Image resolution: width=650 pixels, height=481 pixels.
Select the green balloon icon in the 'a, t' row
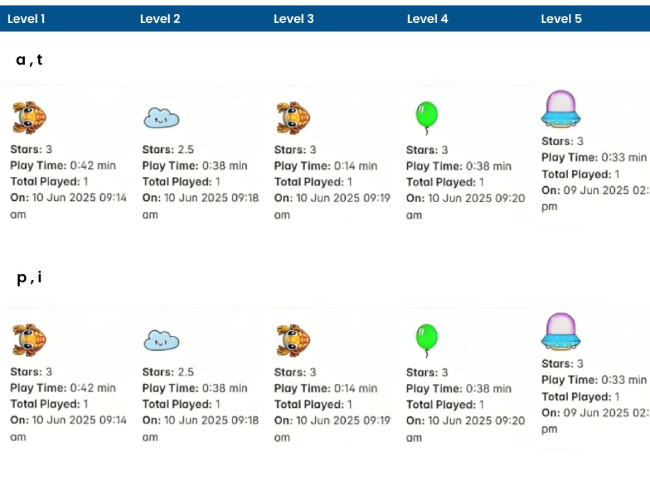pos(426,117)
